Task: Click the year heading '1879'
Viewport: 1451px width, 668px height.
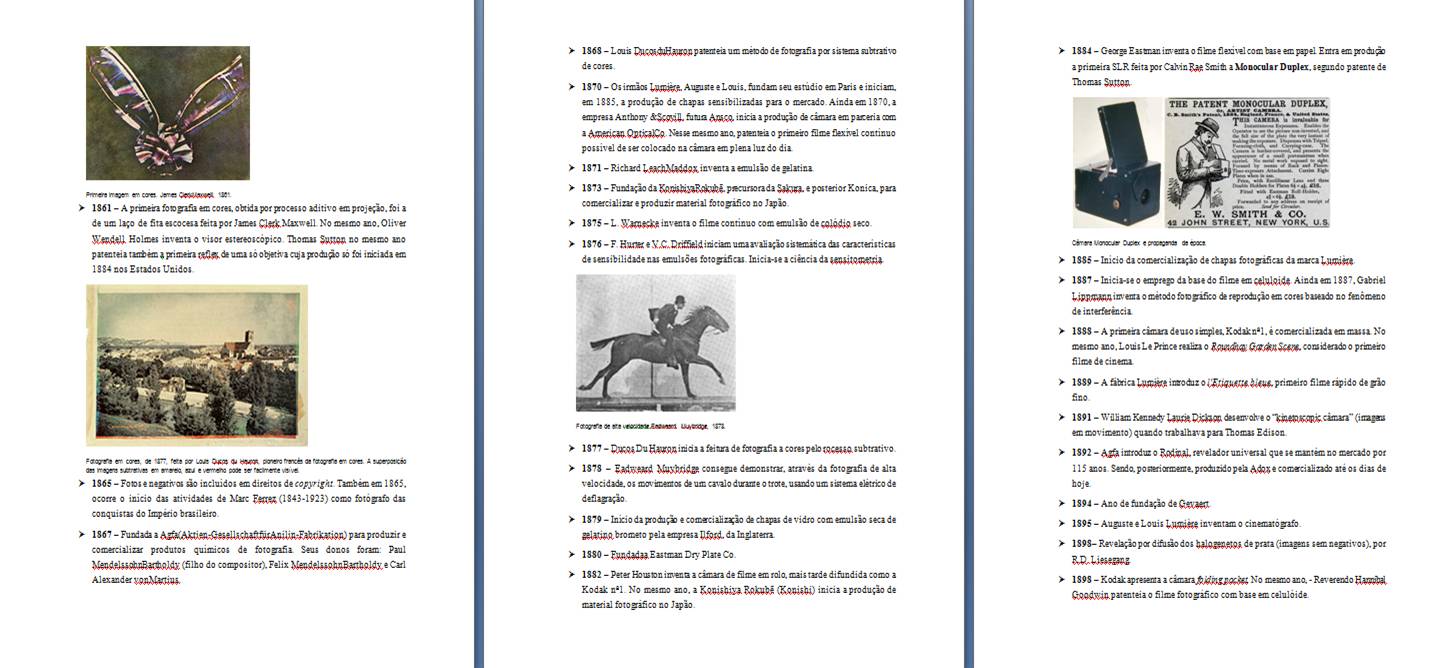Action: click(x=592, y=519)
